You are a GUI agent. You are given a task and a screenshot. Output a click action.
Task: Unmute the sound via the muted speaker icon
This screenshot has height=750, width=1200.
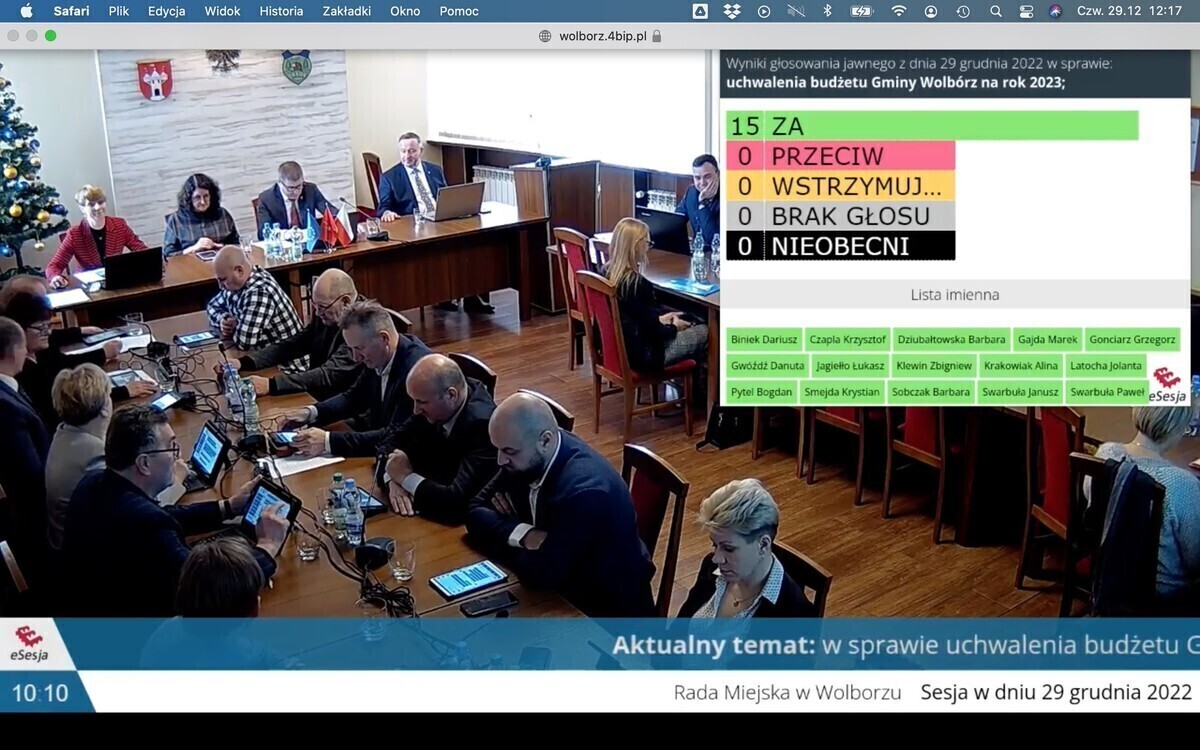click(795, 11)
